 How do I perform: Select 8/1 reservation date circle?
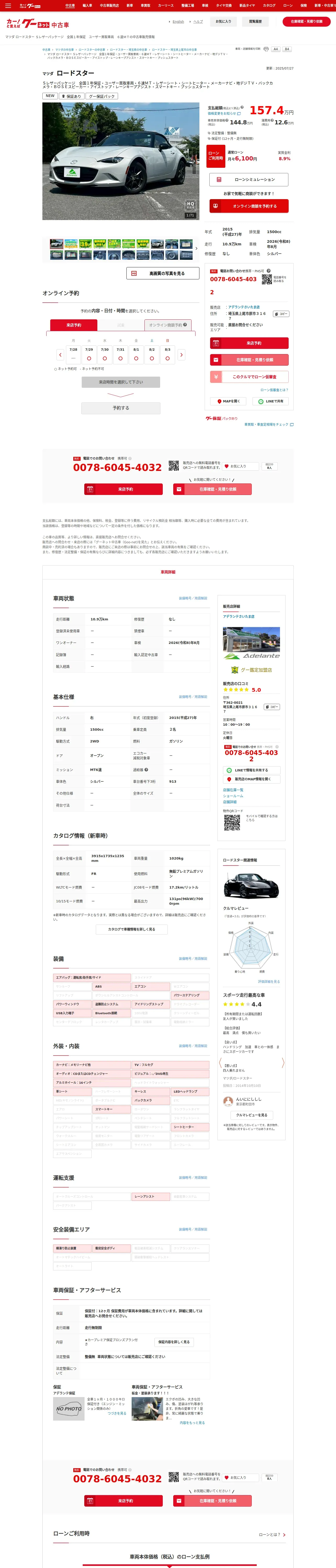(x=136, y=359)
